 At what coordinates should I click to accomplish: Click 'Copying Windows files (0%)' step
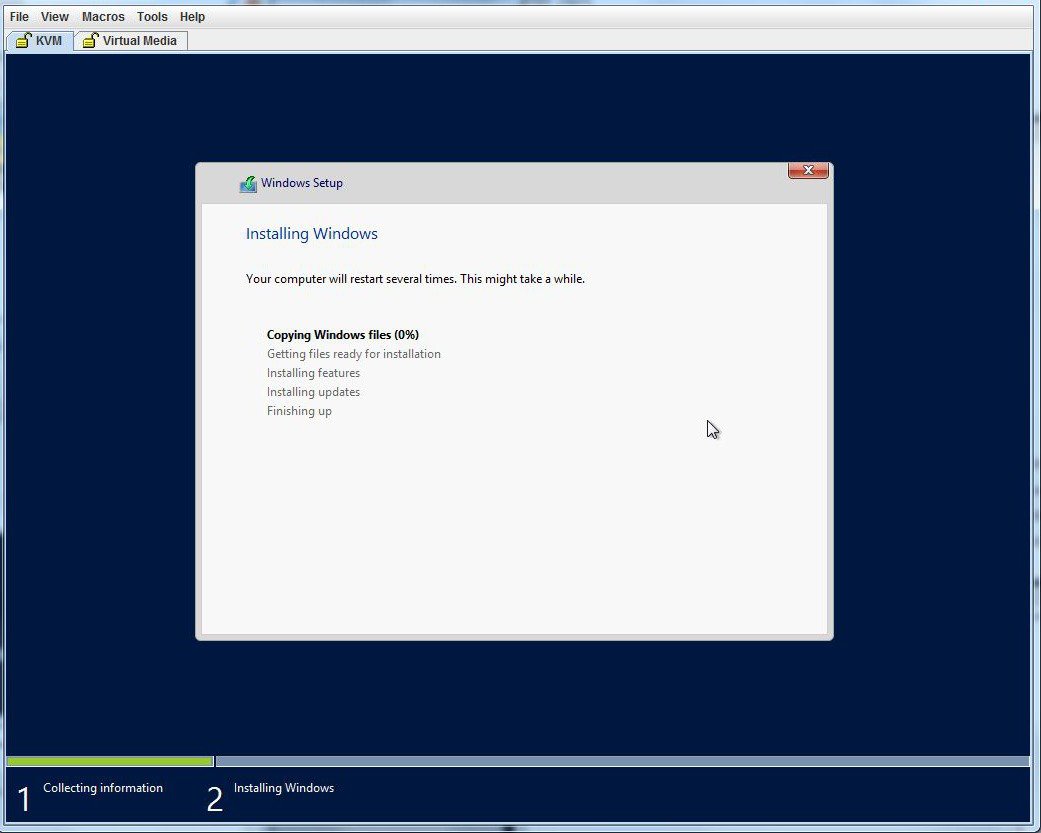point(343,335)
